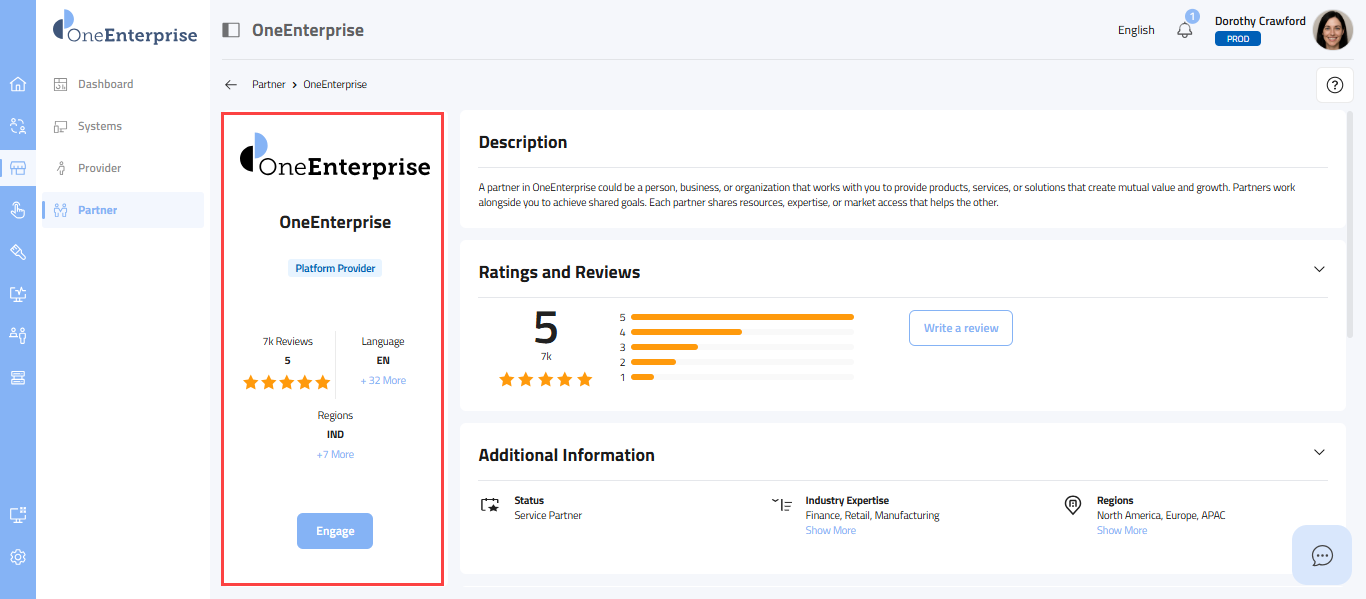Click the help question mark icon
The image size is (1366, 599).
(1334, 85)
